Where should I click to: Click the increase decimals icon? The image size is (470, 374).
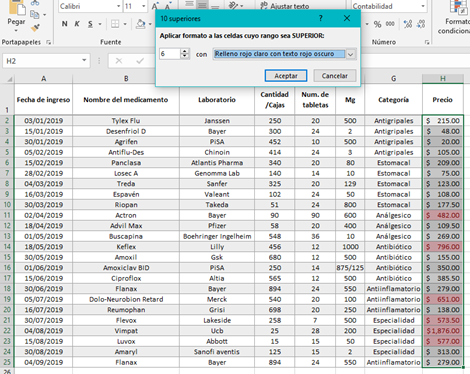pyautogui.click(x=407, y=24)
